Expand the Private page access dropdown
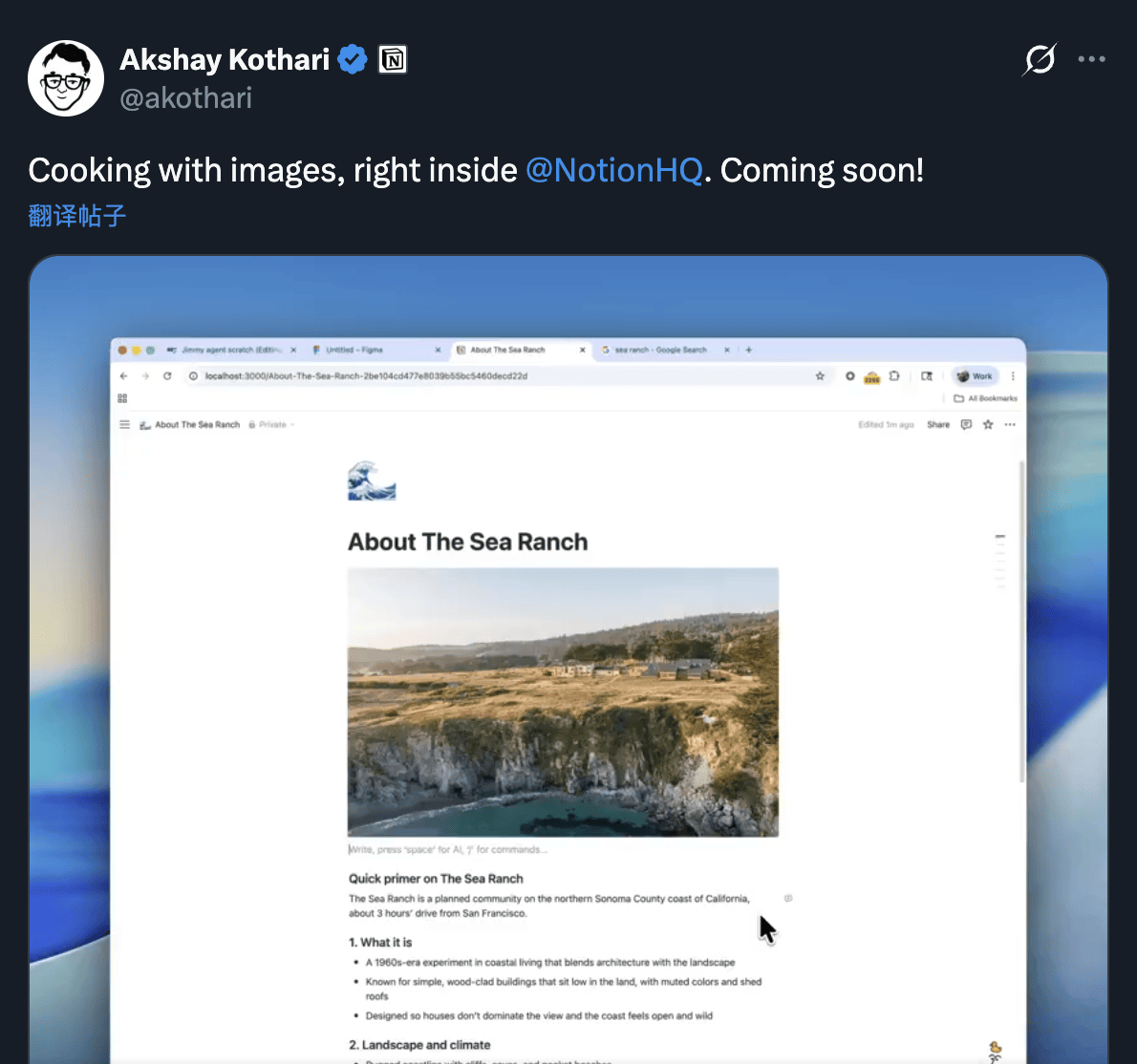Screen dimensions: 1137x1064 (x=273, y=425)
